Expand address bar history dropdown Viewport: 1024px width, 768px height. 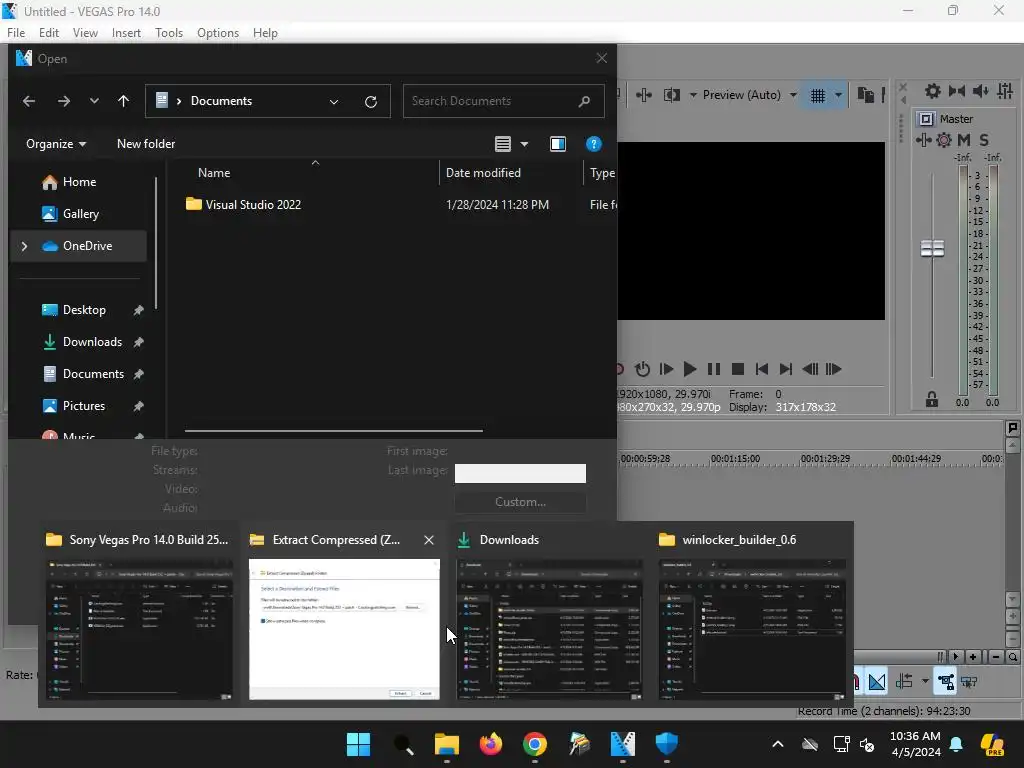pyautogui.click(x=334, y=102)
